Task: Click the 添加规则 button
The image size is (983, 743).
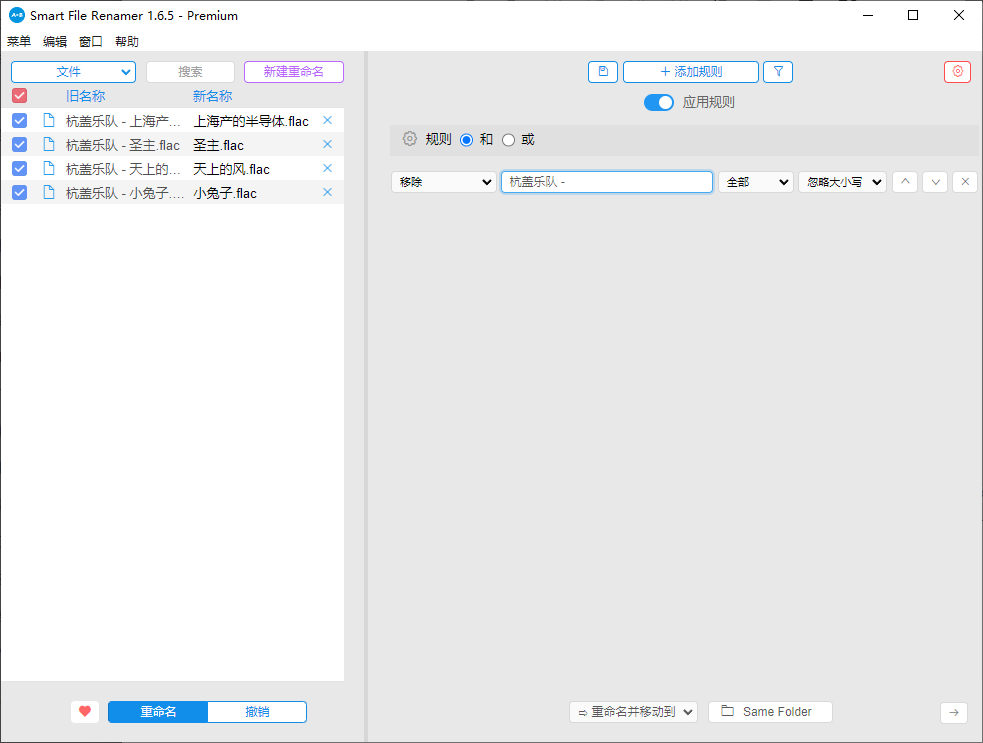Action: [x=690, y=72]
